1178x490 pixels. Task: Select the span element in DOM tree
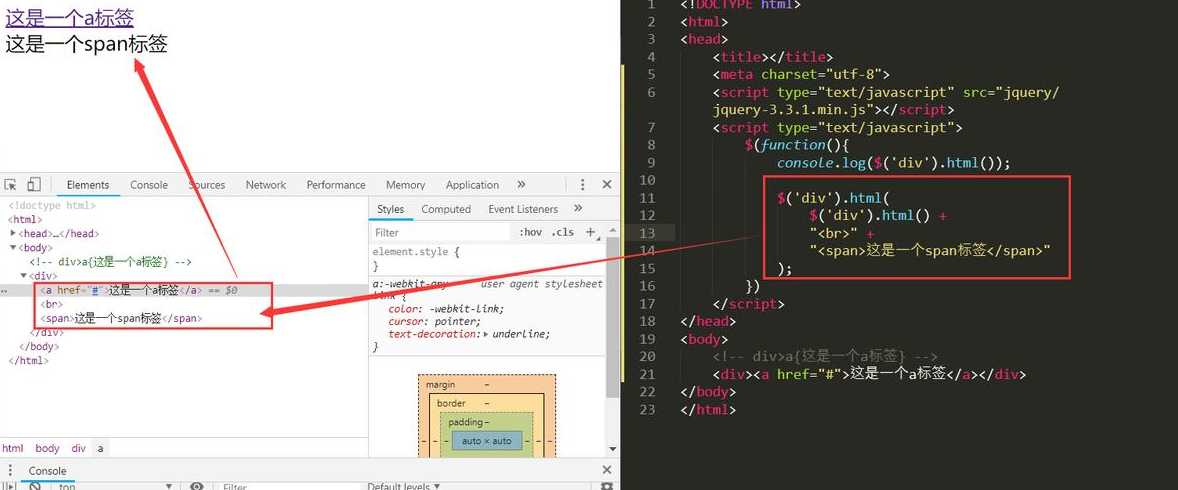(x=122, y=319)
